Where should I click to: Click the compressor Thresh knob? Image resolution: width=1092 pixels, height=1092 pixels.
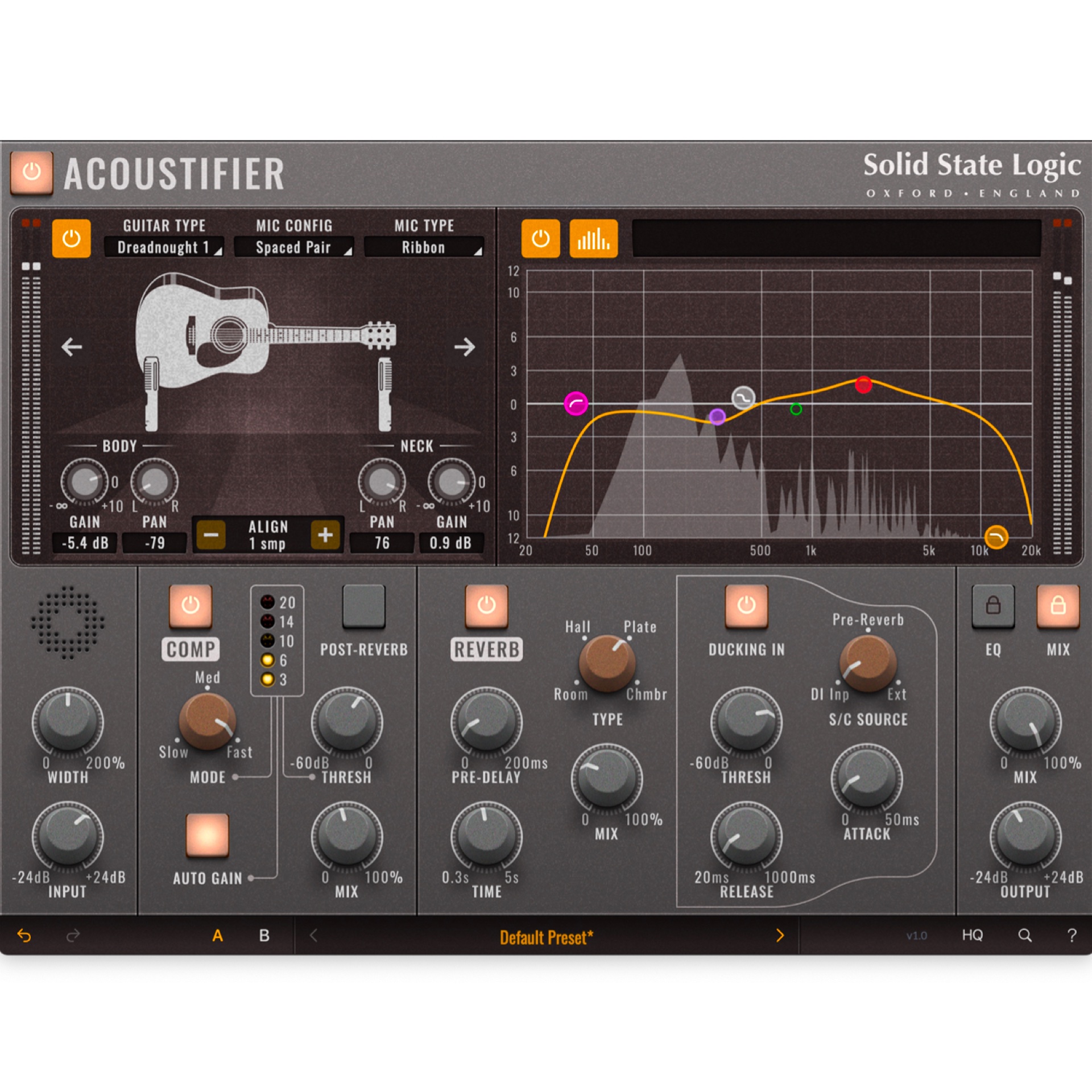pos(346,723)
